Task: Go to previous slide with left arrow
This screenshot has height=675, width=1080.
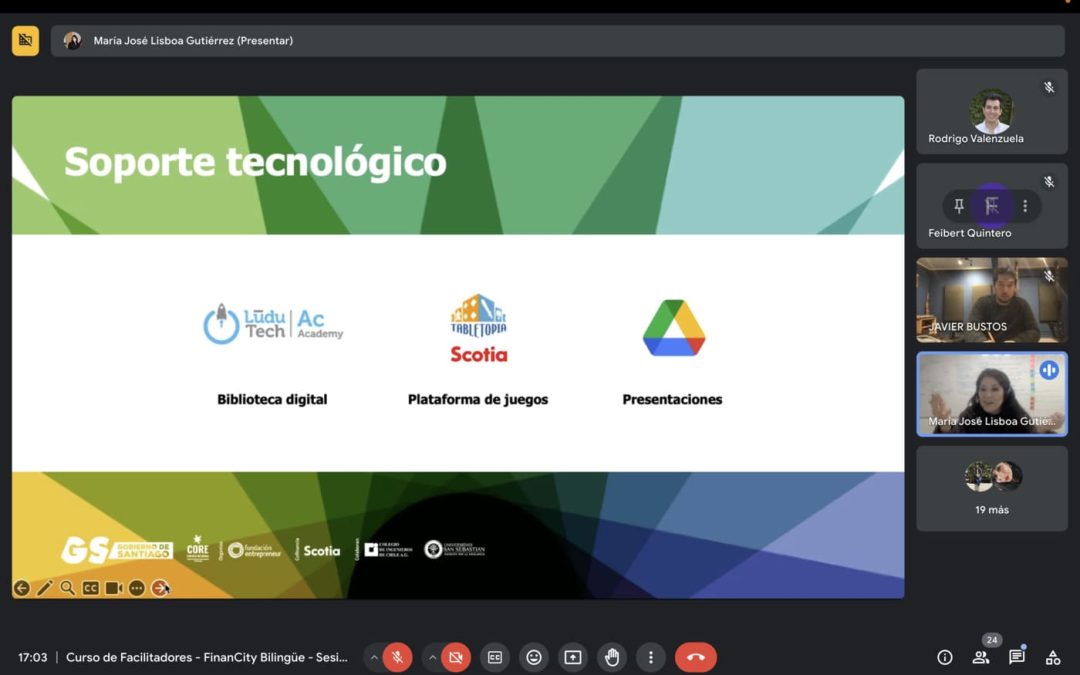Action: pos(21,588)
